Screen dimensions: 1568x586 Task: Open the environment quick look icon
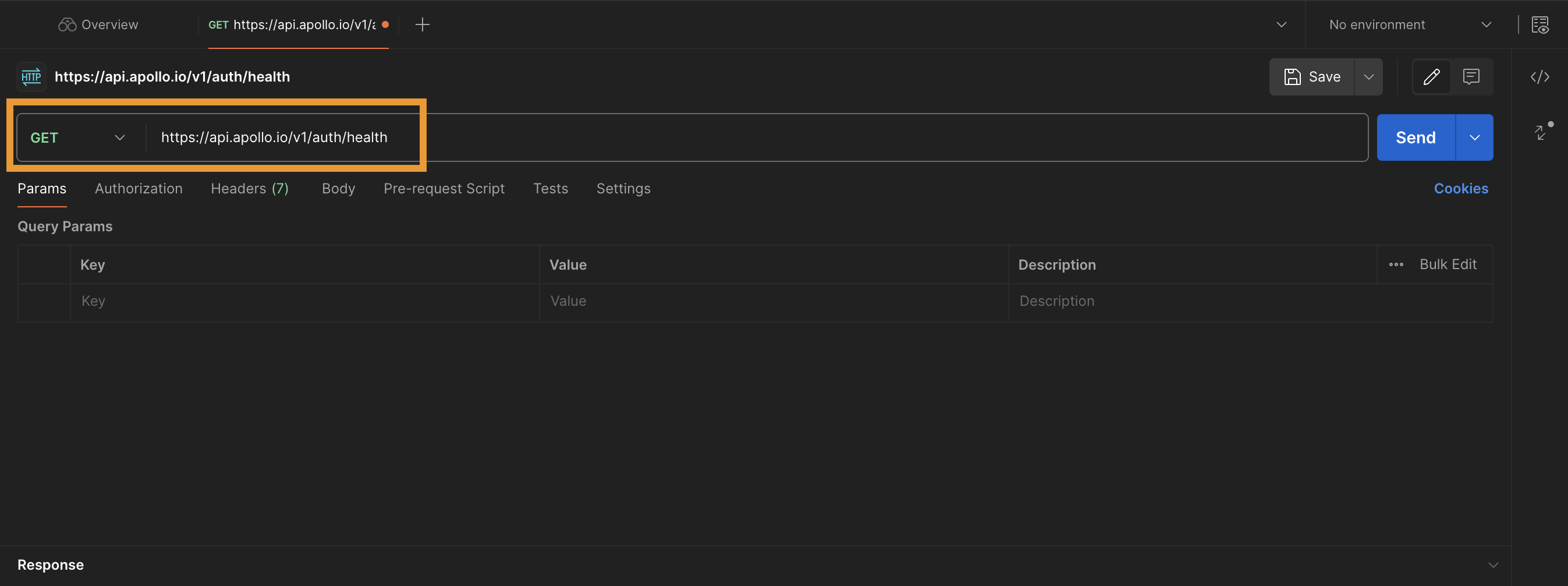1540,24
